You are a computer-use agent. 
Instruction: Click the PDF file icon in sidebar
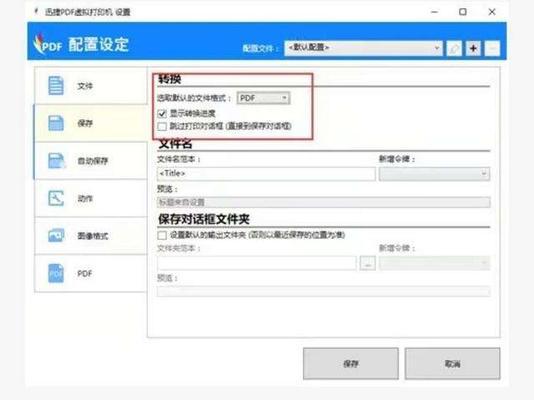point(56,273)
